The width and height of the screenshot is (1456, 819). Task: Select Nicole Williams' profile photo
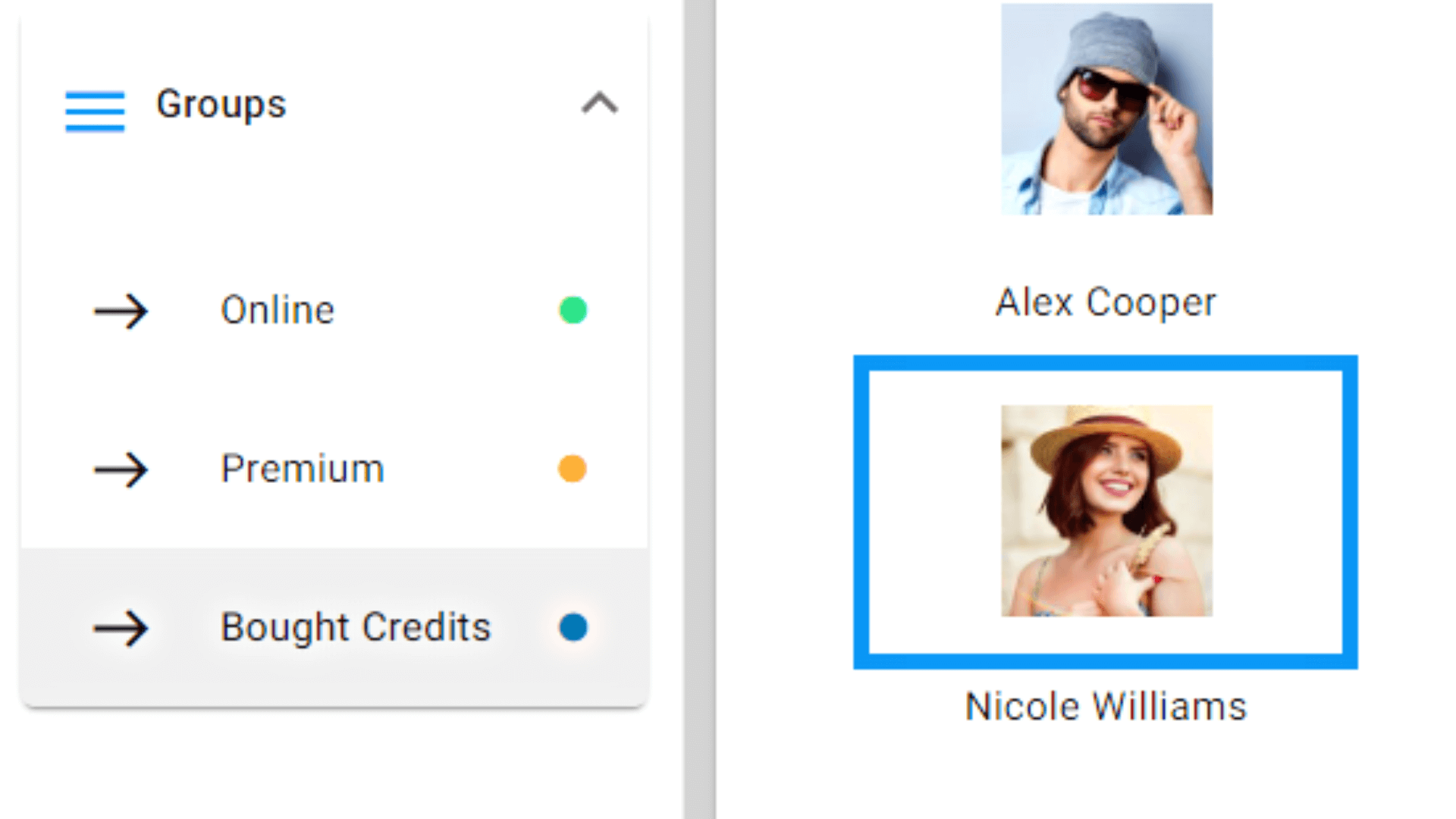pyautogui.click(x=1106, y=510)
